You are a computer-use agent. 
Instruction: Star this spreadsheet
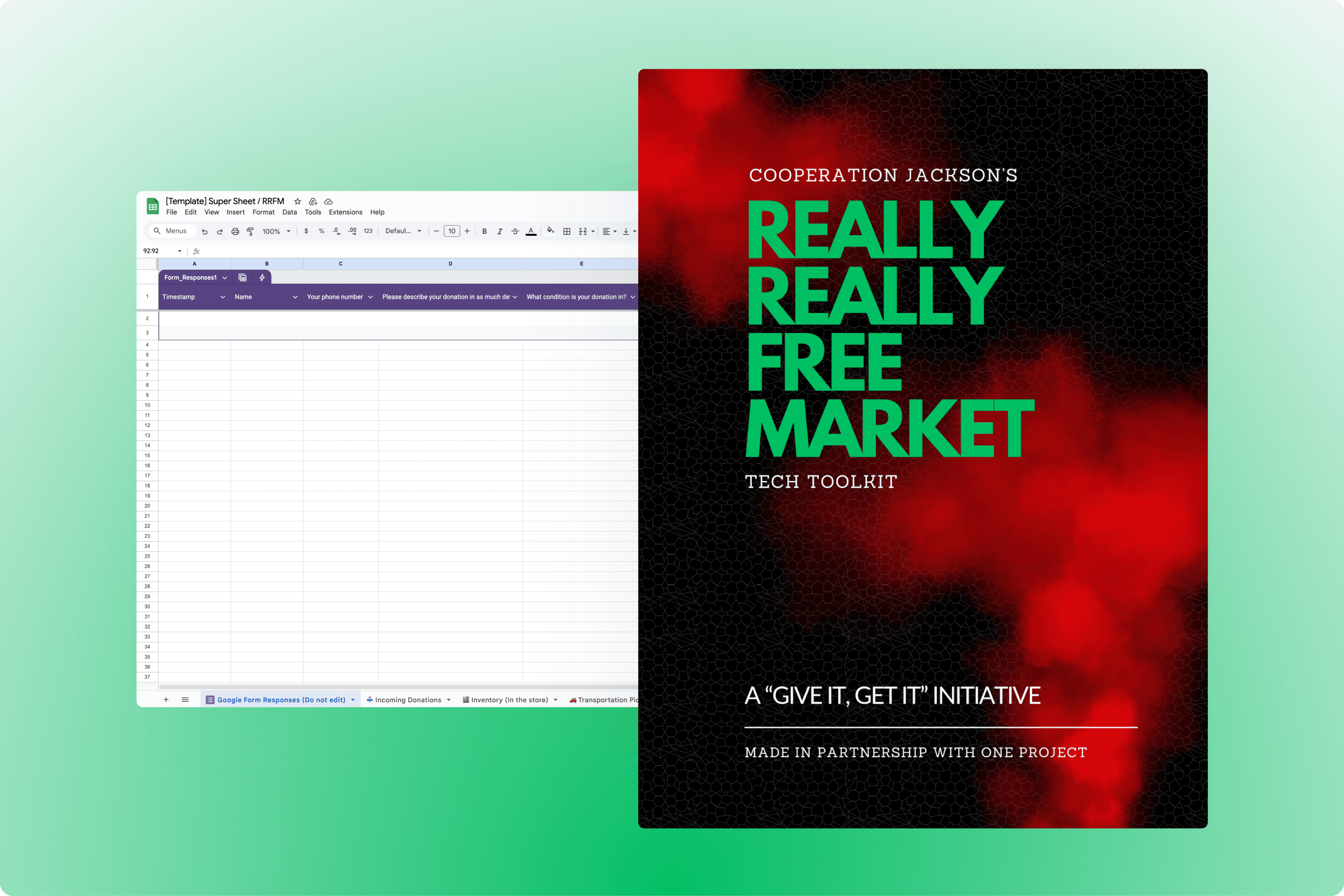pos(297,201)
